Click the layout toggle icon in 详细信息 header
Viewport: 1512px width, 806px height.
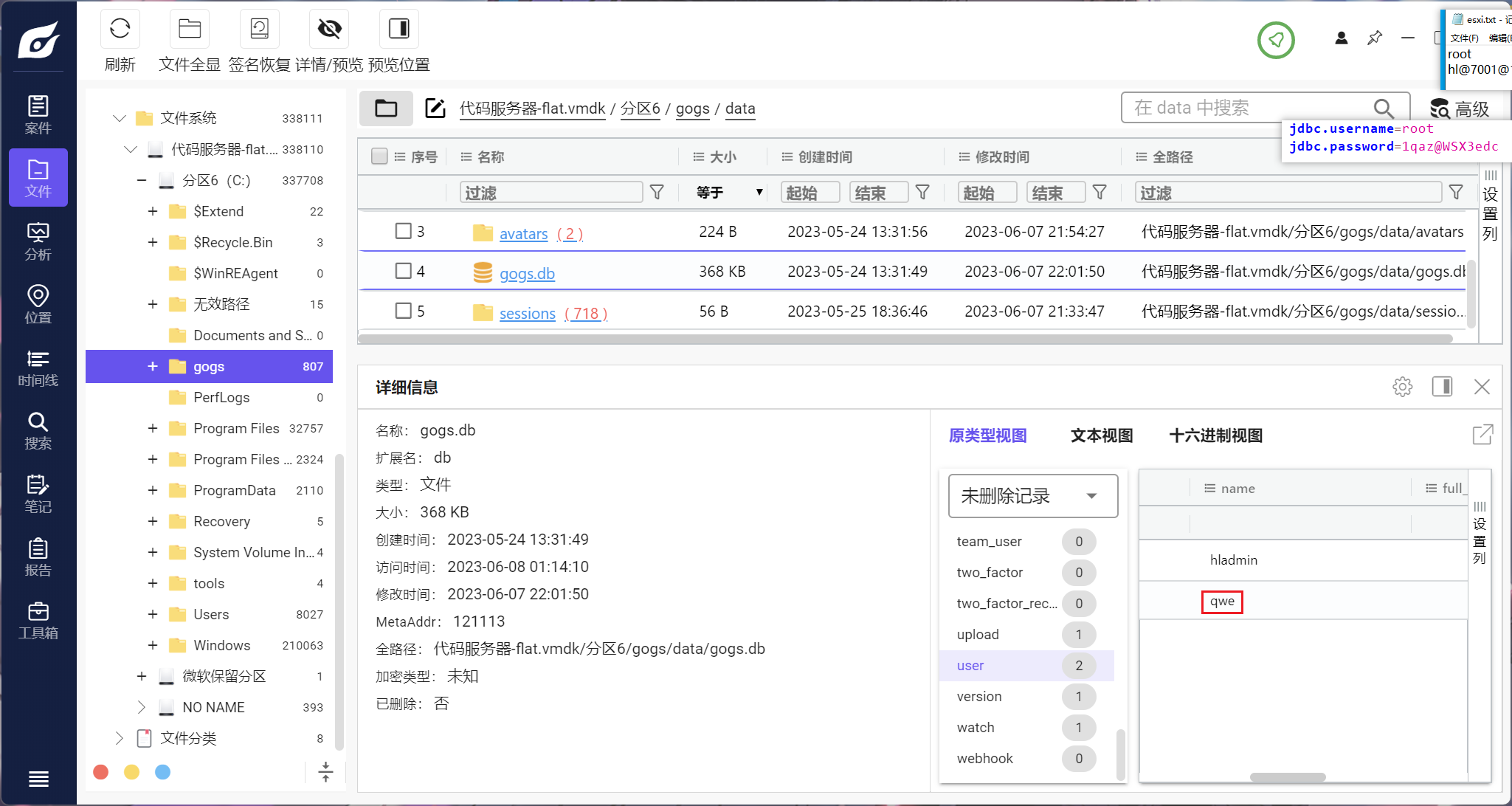pyautogui.click(x=1442, y=387)
